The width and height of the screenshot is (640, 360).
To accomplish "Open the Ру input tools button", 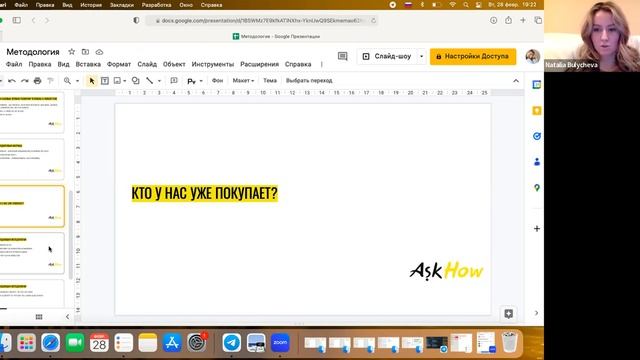I will click(x=191, y=81).
